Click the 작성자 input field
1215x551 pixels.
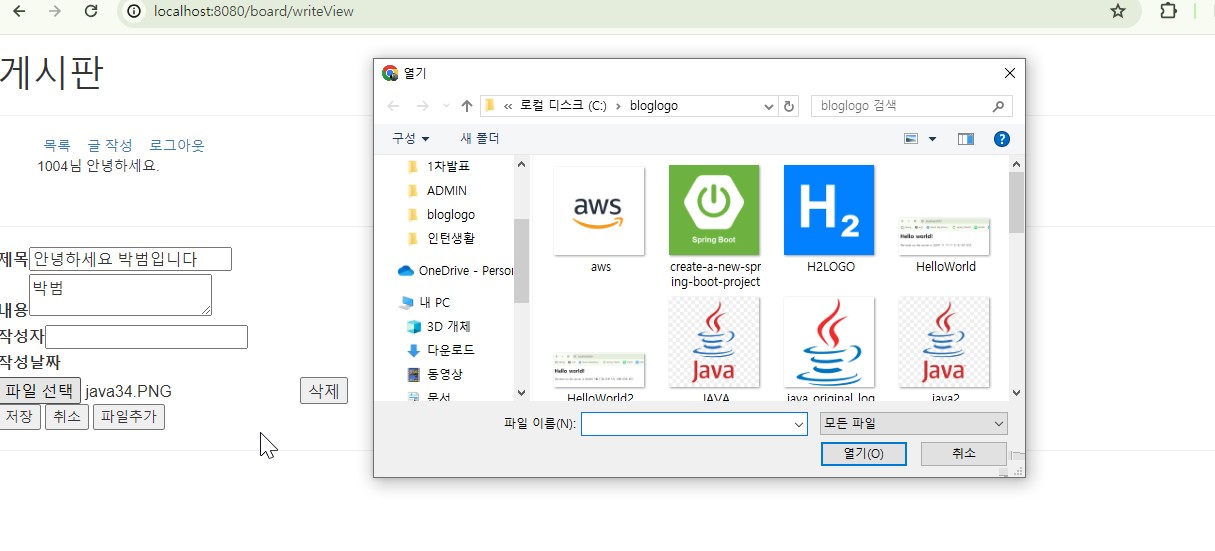pyautogui.click(x=146, y=337)
